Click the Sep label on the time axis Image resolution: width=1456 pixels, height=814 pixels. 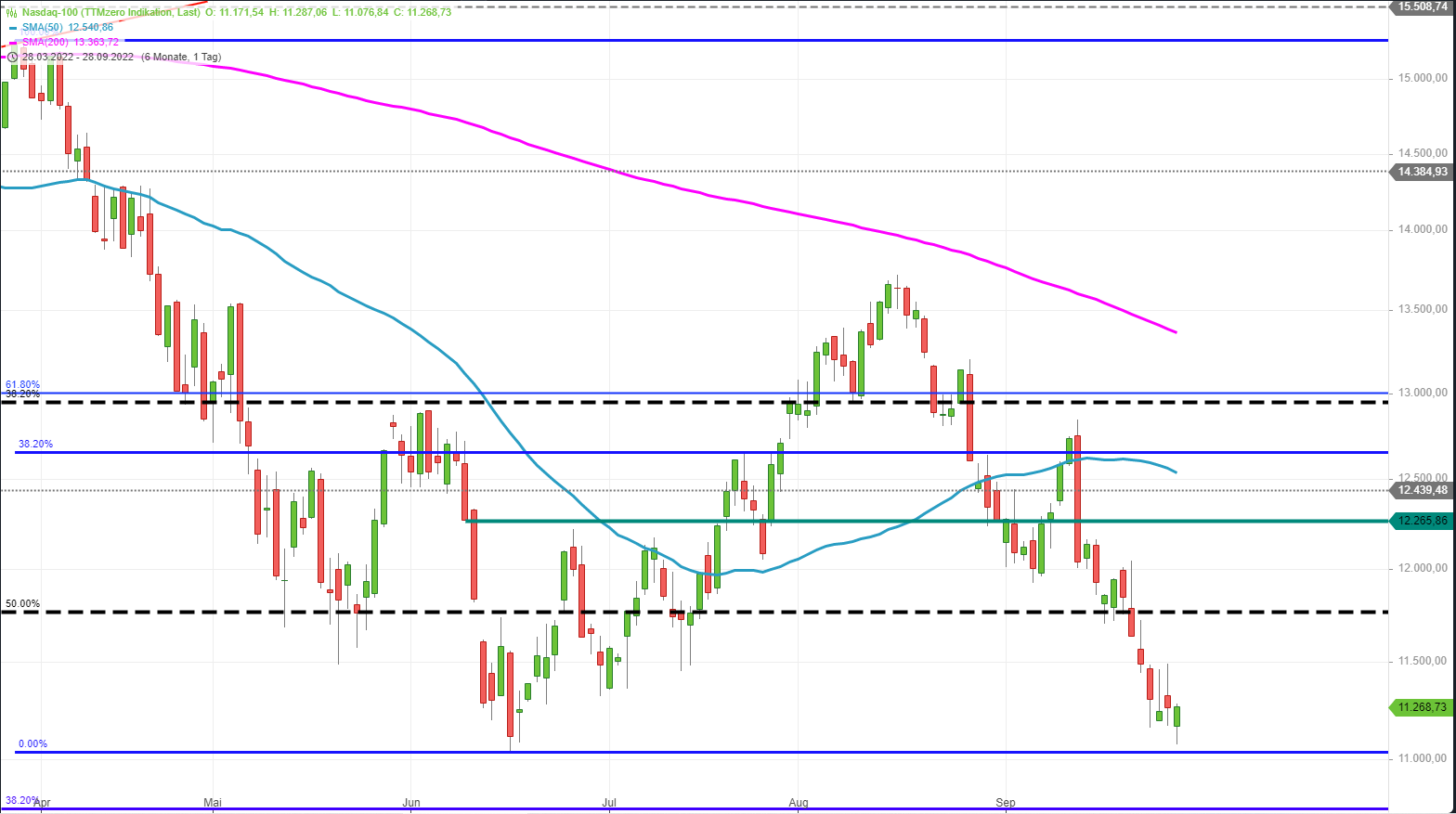click(x=1006, y=802)
